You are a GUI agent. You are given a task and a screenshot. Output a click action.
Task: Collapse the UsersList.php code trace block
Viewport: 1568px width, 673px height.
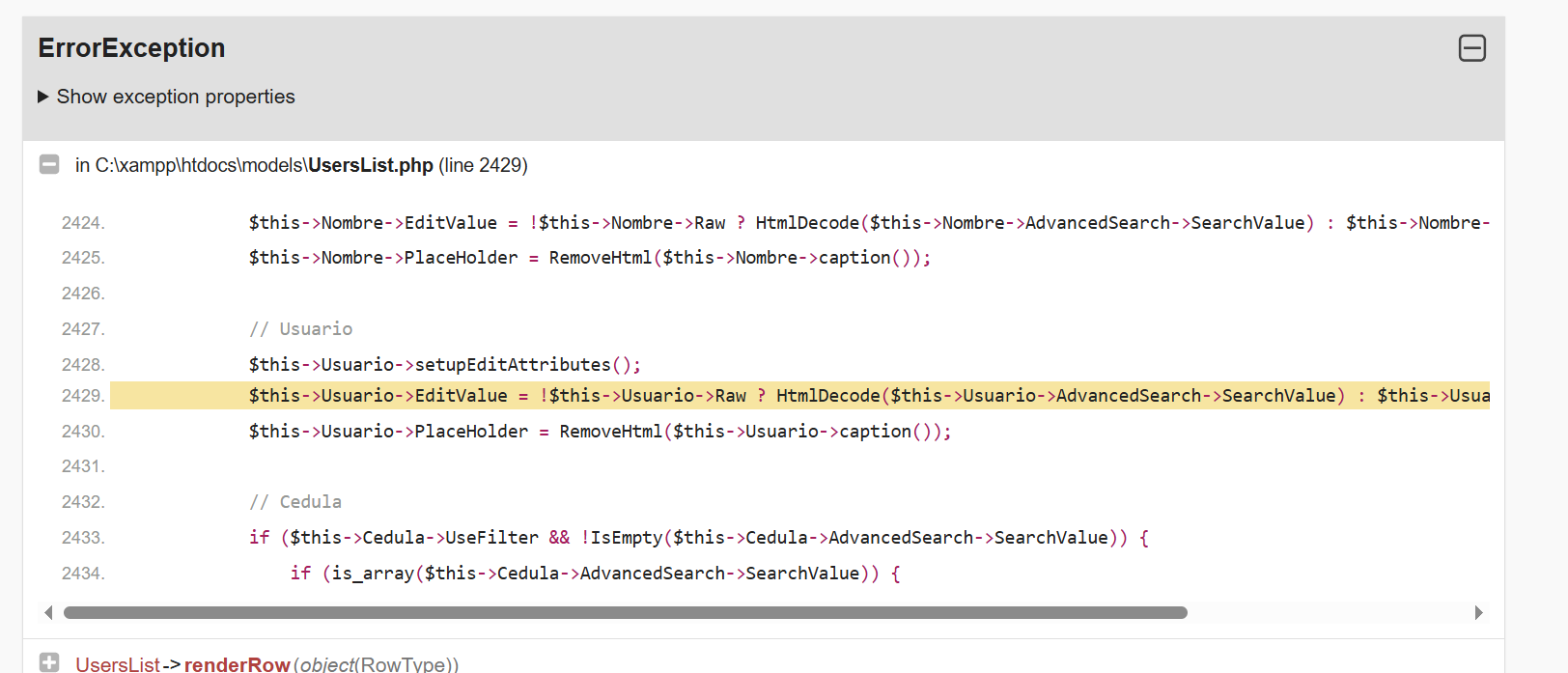(49, 164)
